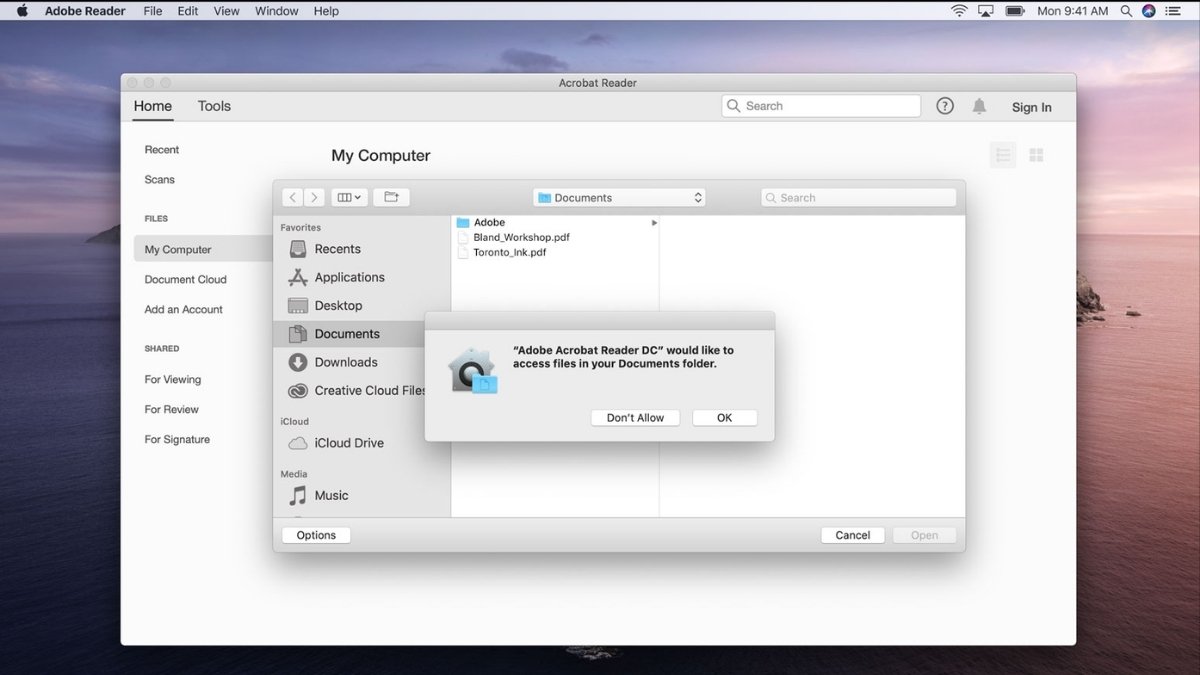Image resolution: width=1200 pixels, height=675 pixels.
Task: Click Don't Allow in the permission dialog
Action: (635, 418)
